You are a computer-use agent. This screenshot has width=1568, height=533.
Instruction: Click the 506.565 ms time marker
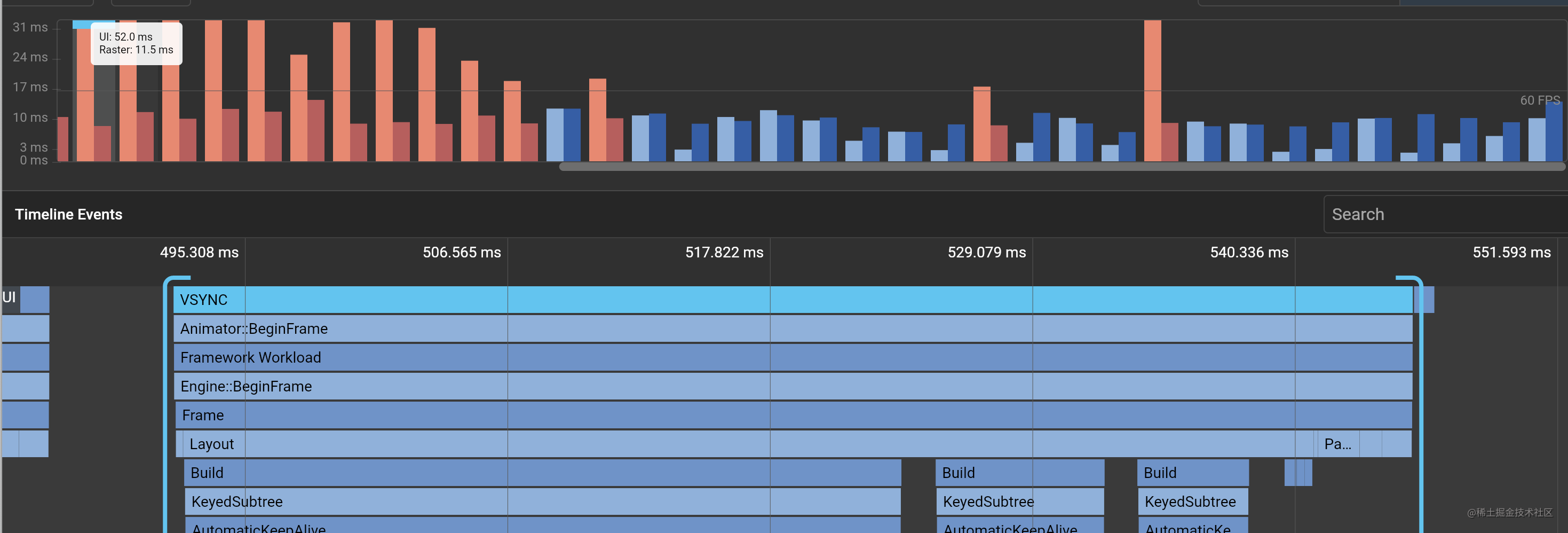pyautogui.click(x=462, y=252)
